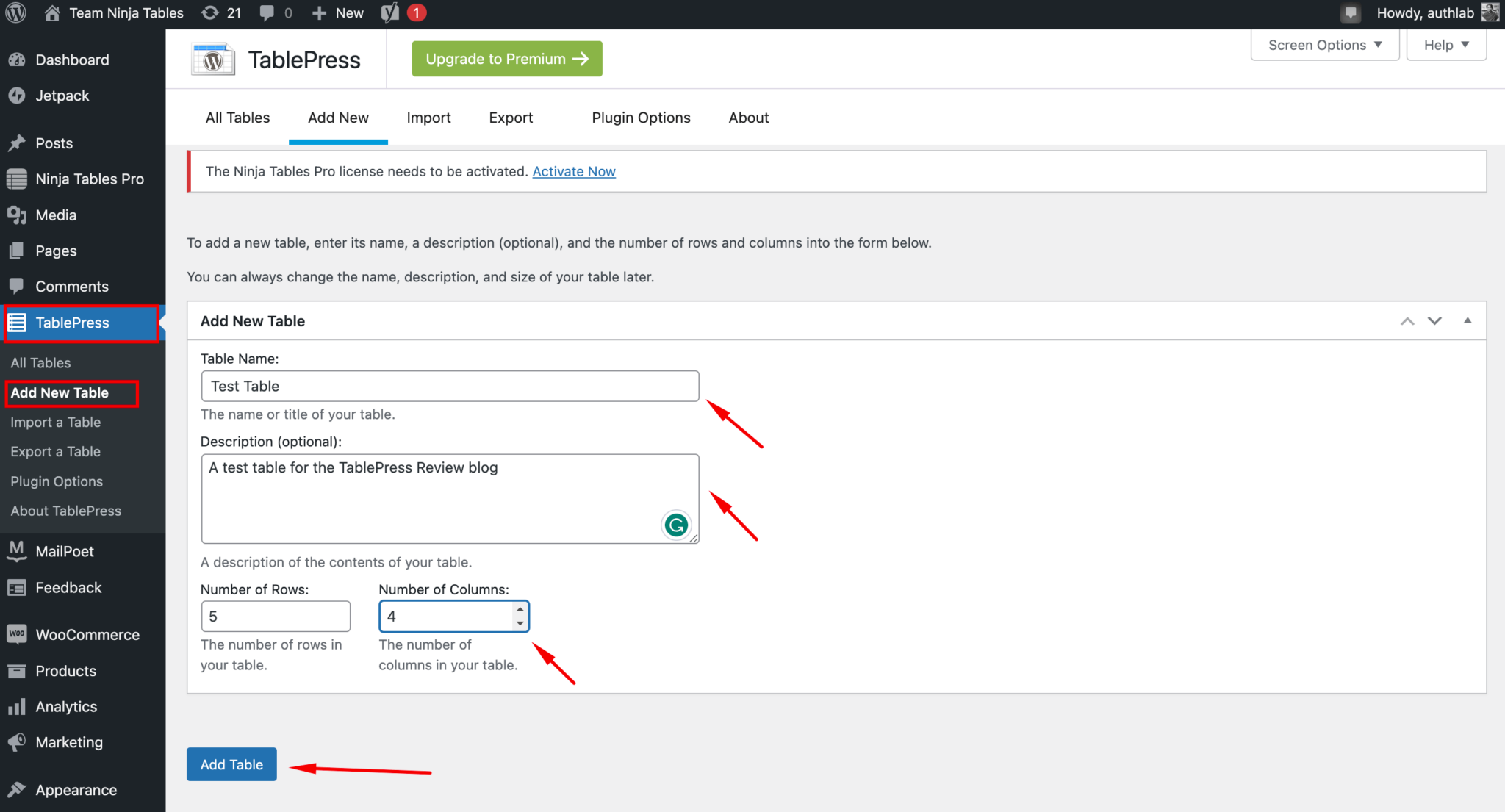Viewport: 1505px width, 812px height.
Task: Move Add New Table panel down
Action: [x=1434, y=320]
